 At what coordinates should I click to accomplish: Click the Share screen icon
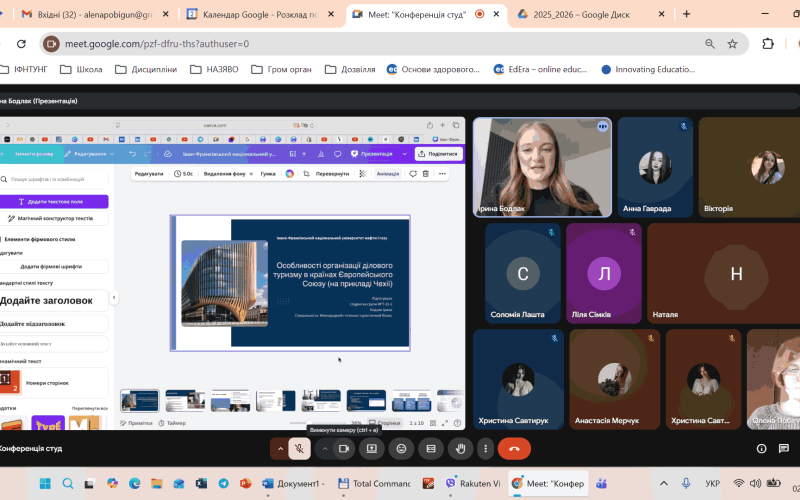tap(372, 449)
